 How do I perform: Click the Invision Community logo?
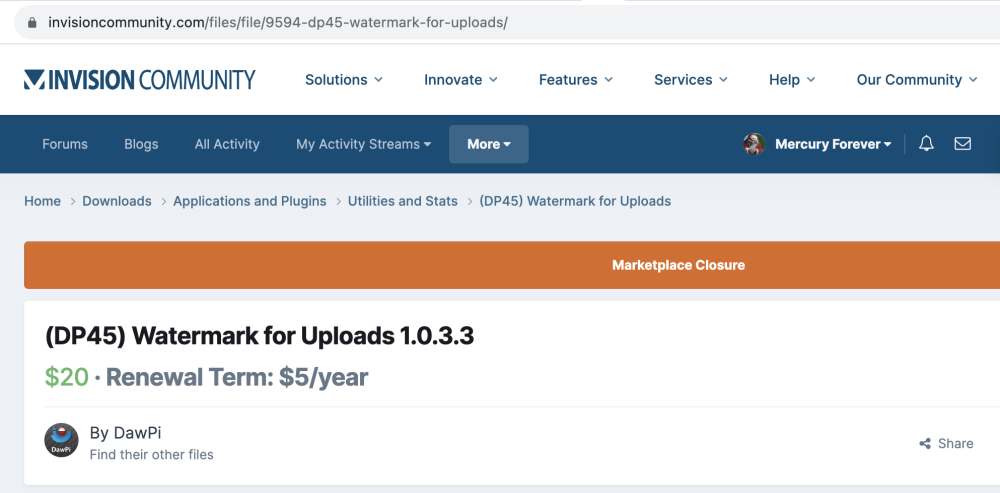click(x=140, y=80)
